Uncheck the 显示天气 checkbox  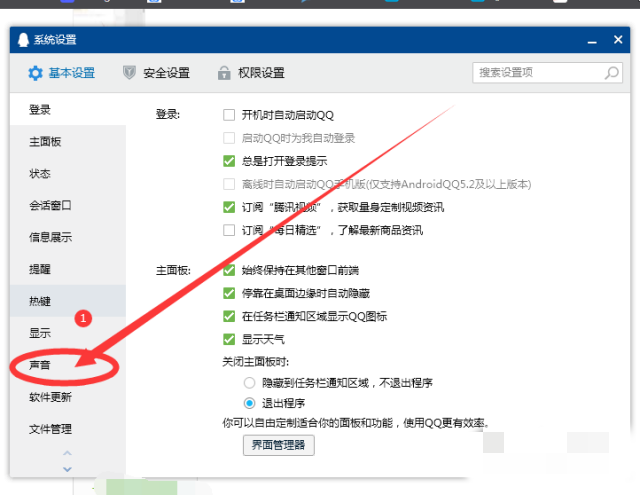229,339
